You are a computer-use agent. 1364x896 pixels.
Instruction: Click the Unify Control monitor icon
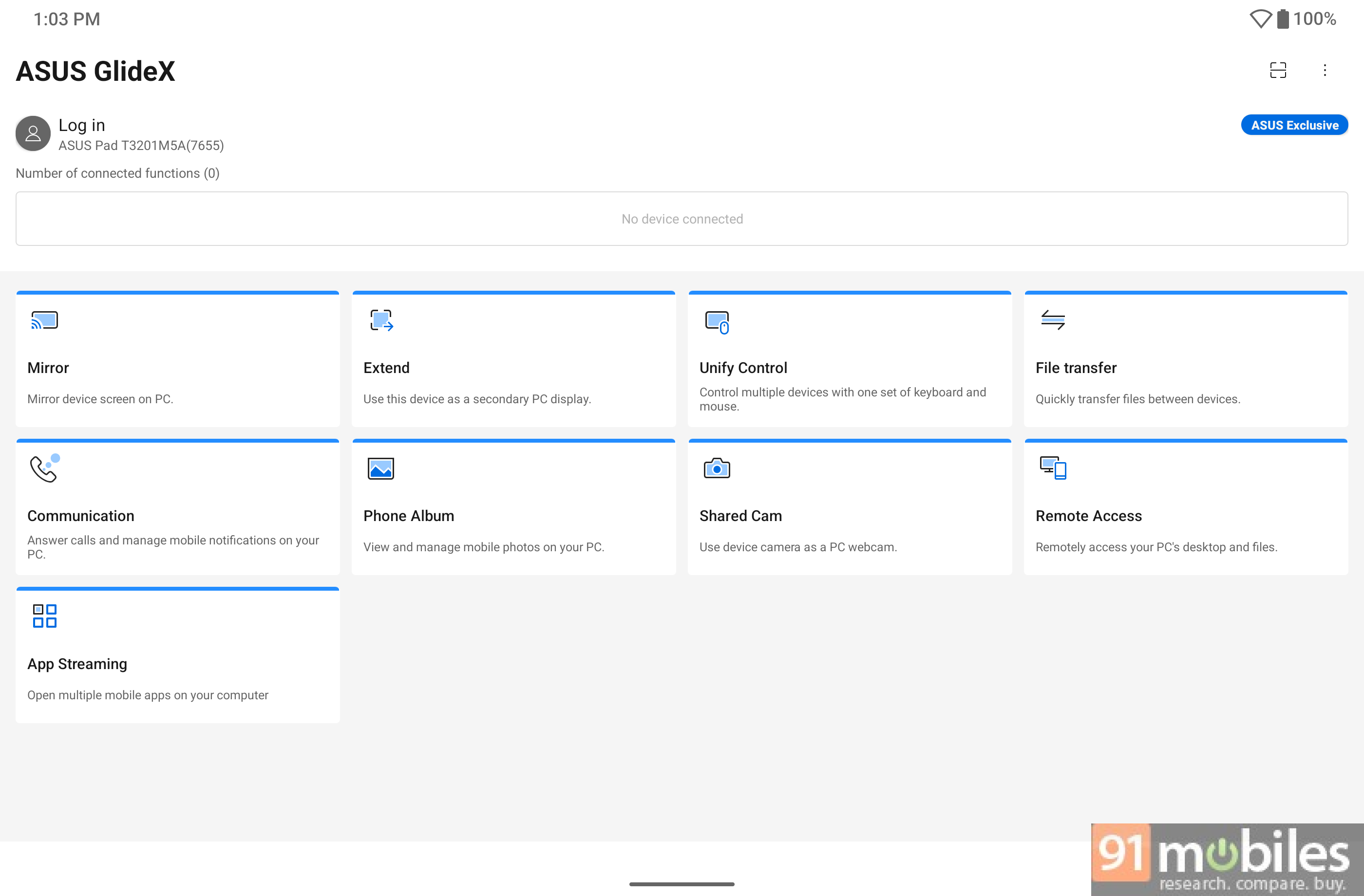click(x=717, y=322)
